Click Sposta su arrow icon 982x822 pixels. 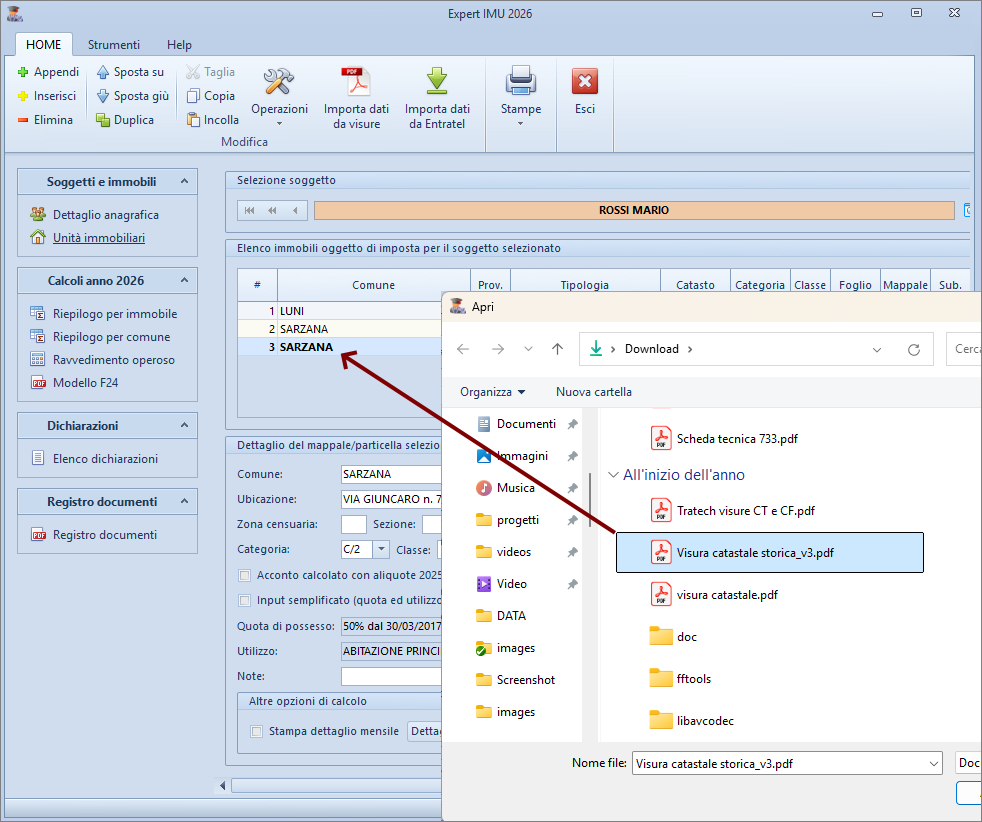tap(104, 72)
